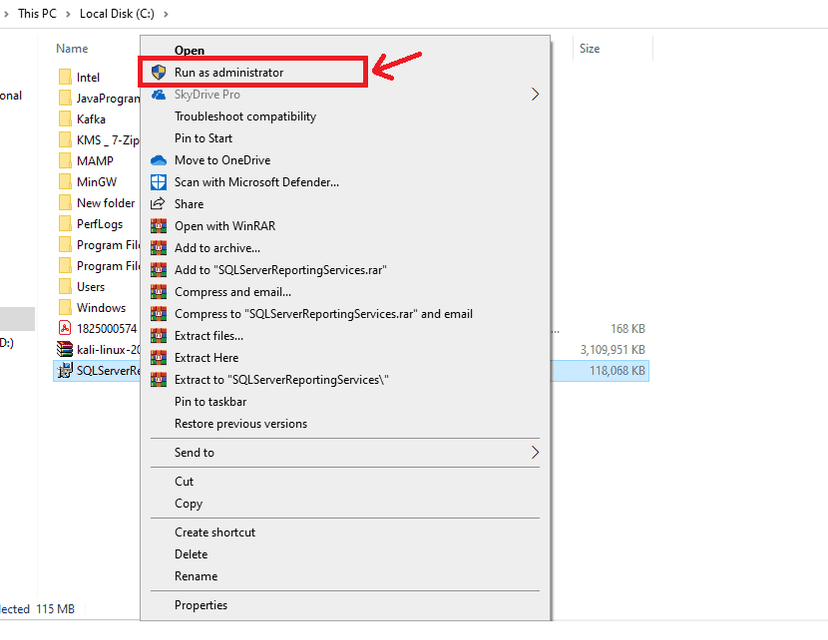Select the Windows folder in the file list
The image size is (828, 640).
101,308
